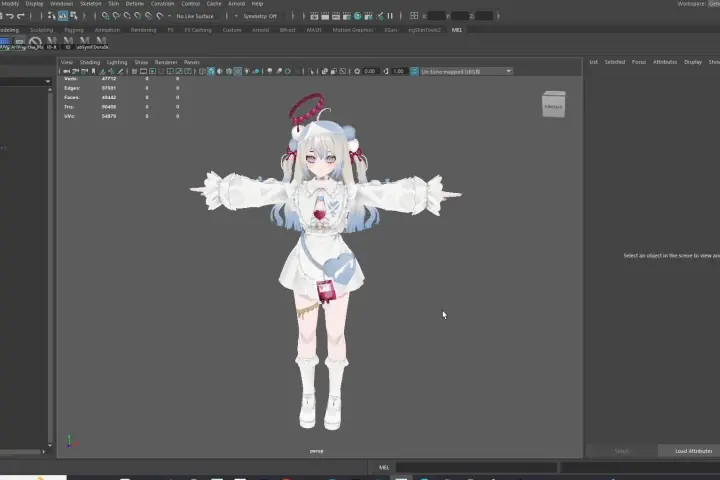Open the Windows menu
Viewport: 720px width, 480px height.
pyautogui.click(x=62, y=4)
